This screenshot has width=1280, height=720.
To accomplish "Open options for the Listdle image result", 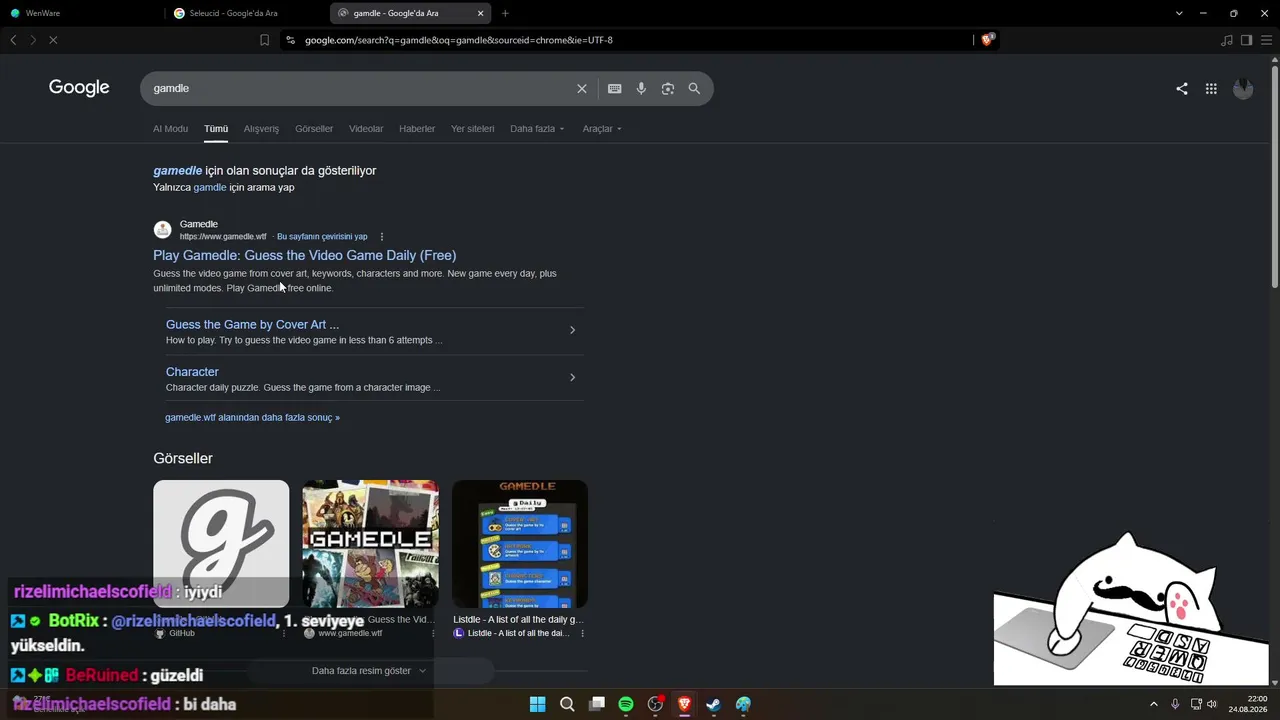I will [x=582, y=633].
